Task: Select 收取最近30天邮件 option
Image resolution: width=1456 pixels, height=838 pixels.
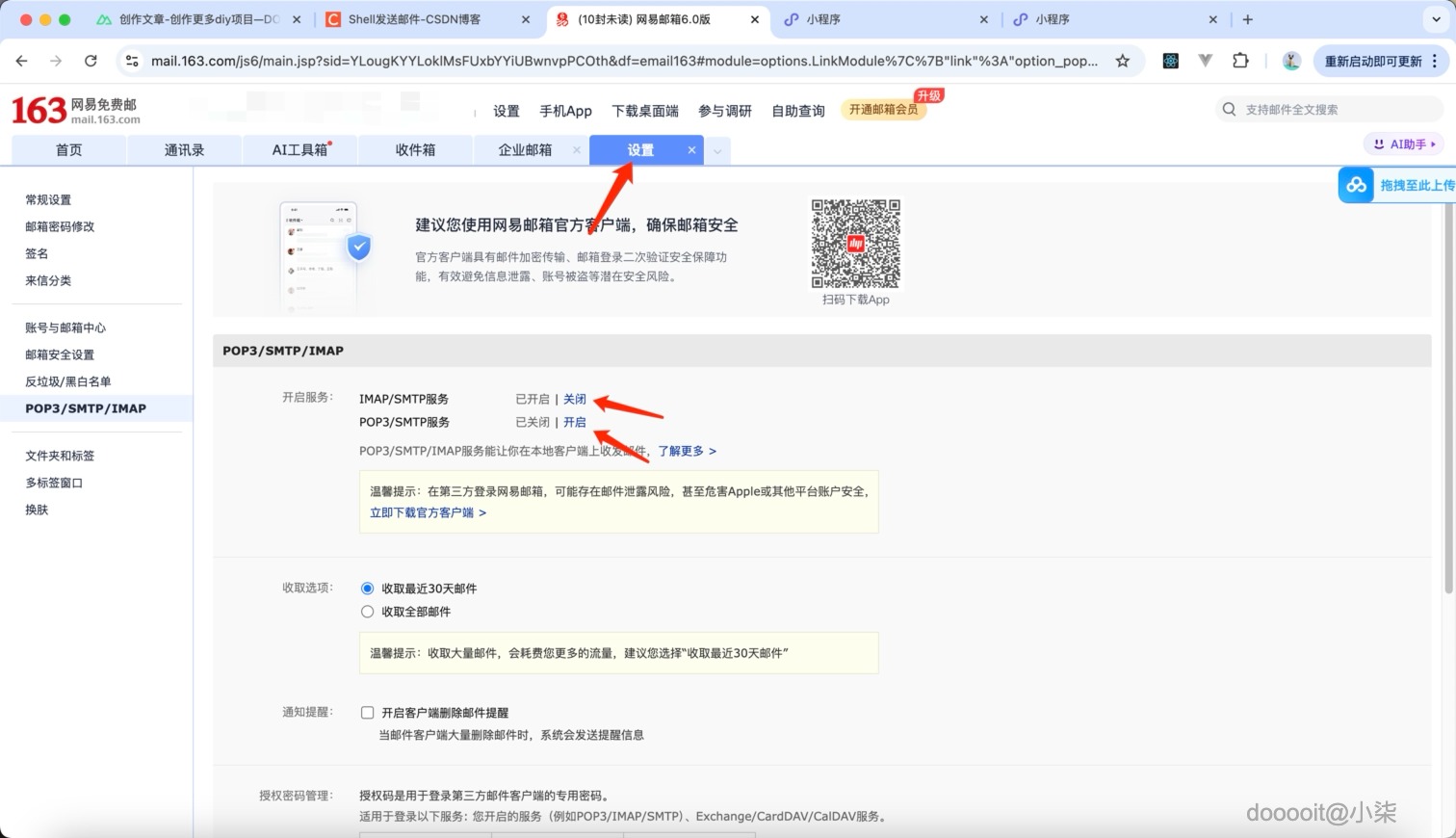Action: 367,588
